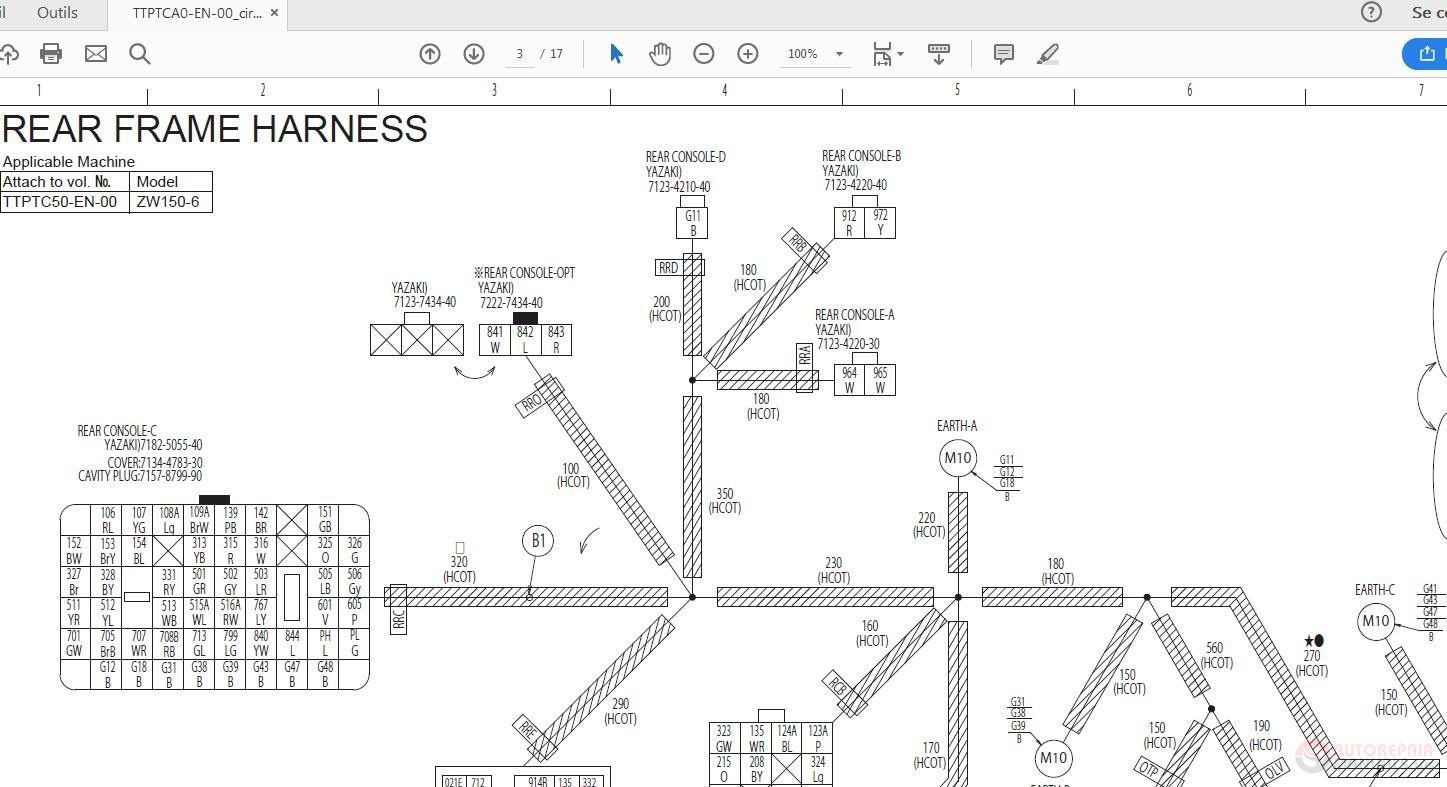Send the file by email using envelope icon

tap(96, 54)
